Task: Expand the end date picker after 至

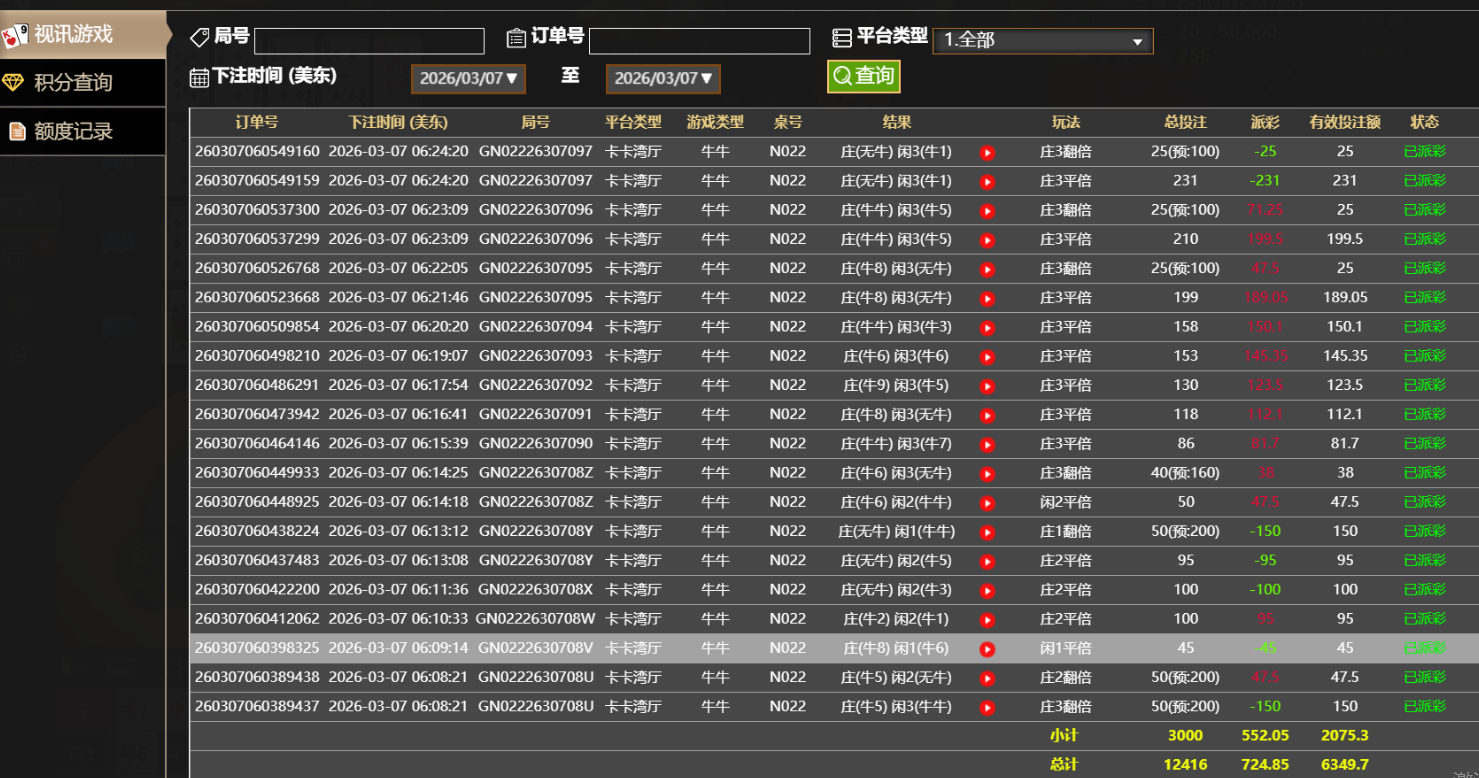Action: [663, 78]
